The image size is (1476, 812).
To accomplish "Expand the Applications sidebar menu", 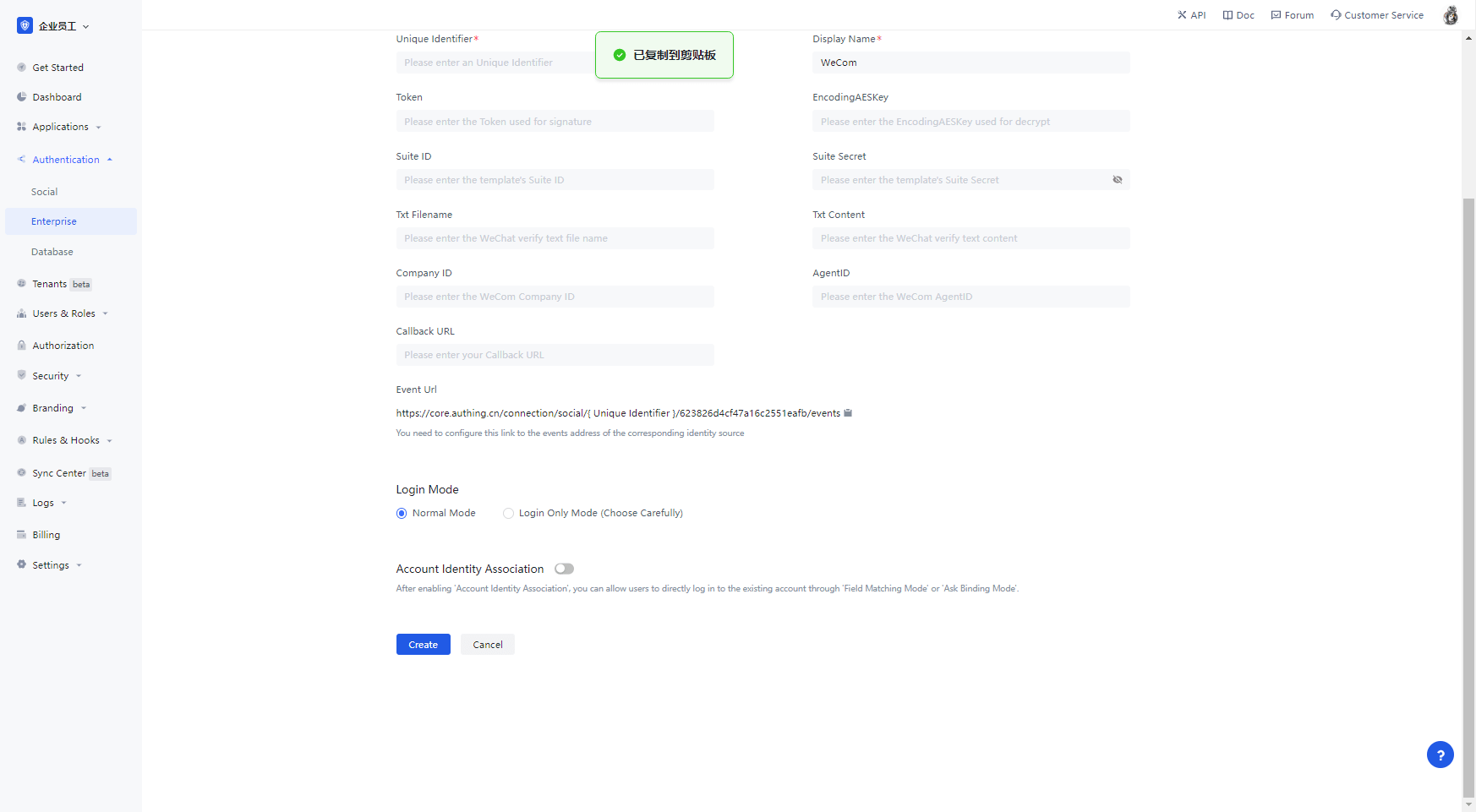I will [x=61, y=127].
